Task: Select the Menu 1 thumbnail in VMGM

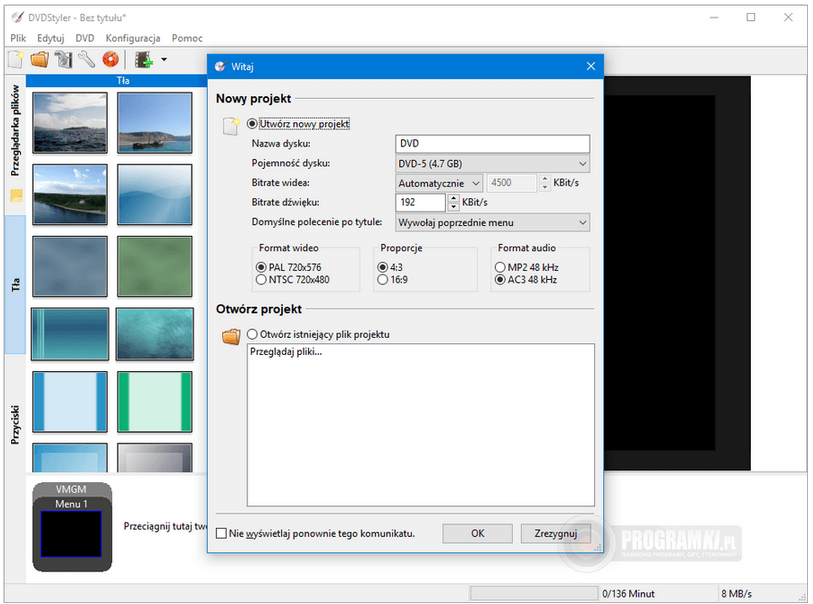Action: [71, 534]
